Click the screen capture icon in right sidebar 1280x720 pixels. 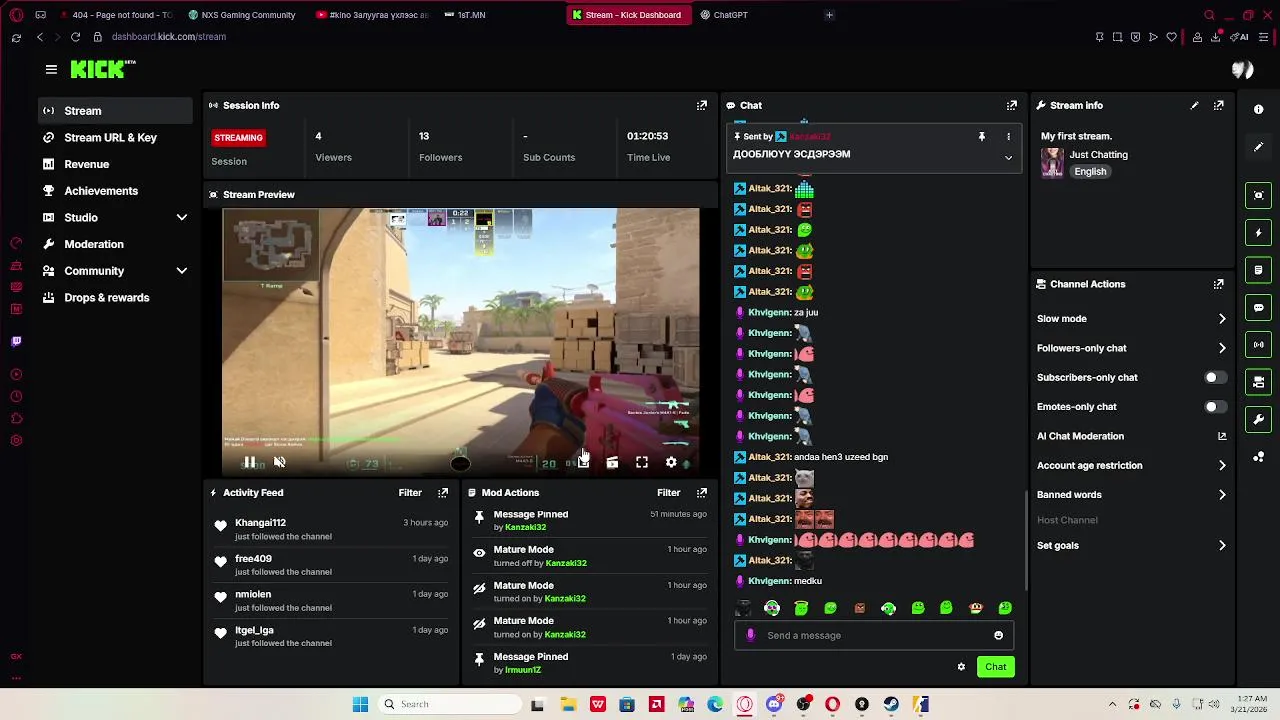[x=1258, y=196]
